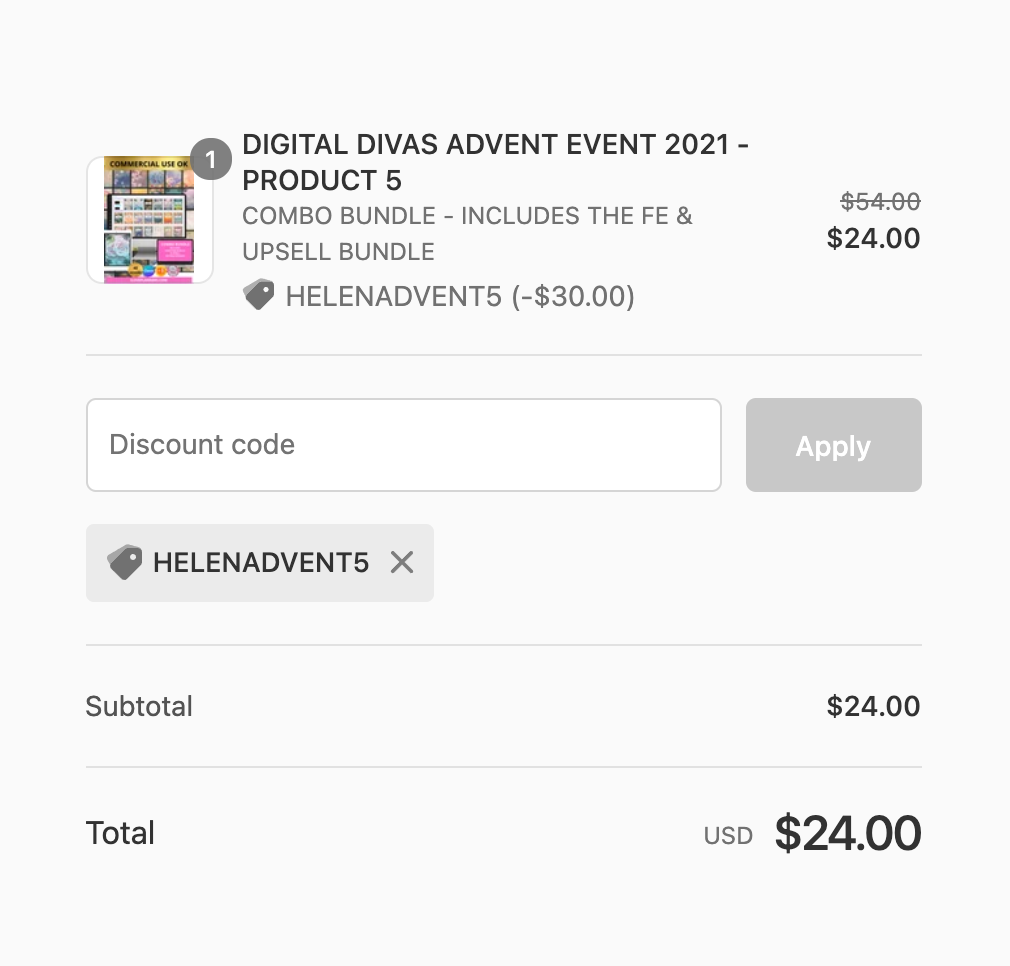
Task: Click the discounted $24.00 product price
Action: coord(873,238)
